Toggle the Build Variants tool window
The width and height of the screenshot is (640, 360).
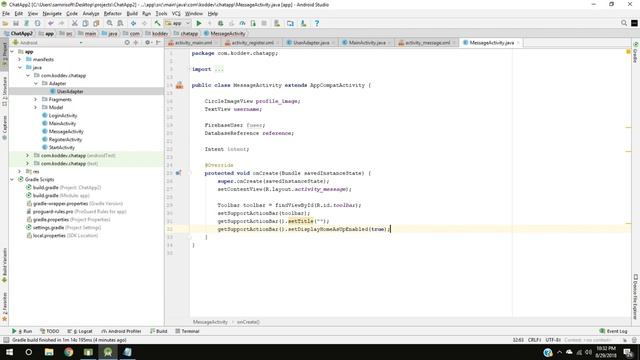[x=4, y=265]
